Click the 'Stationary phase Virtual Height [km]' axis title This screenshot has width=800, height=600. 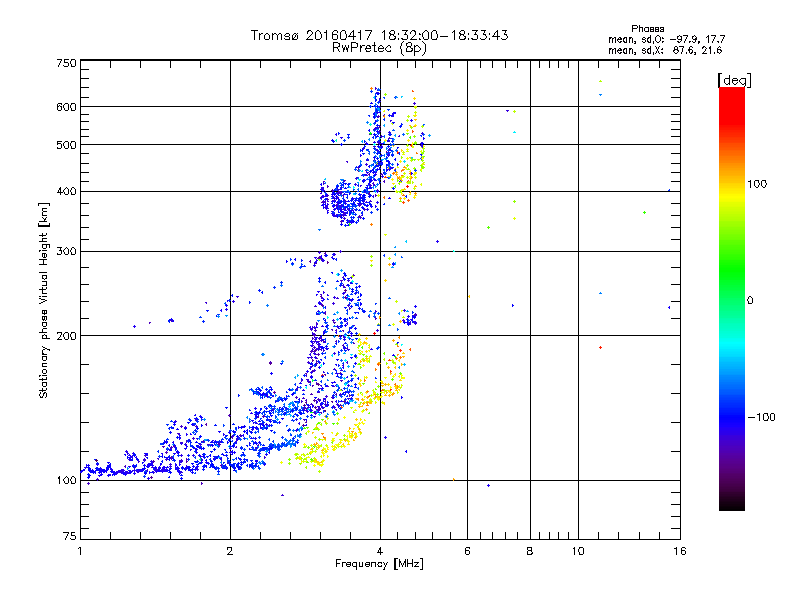(x=44, y=300)
